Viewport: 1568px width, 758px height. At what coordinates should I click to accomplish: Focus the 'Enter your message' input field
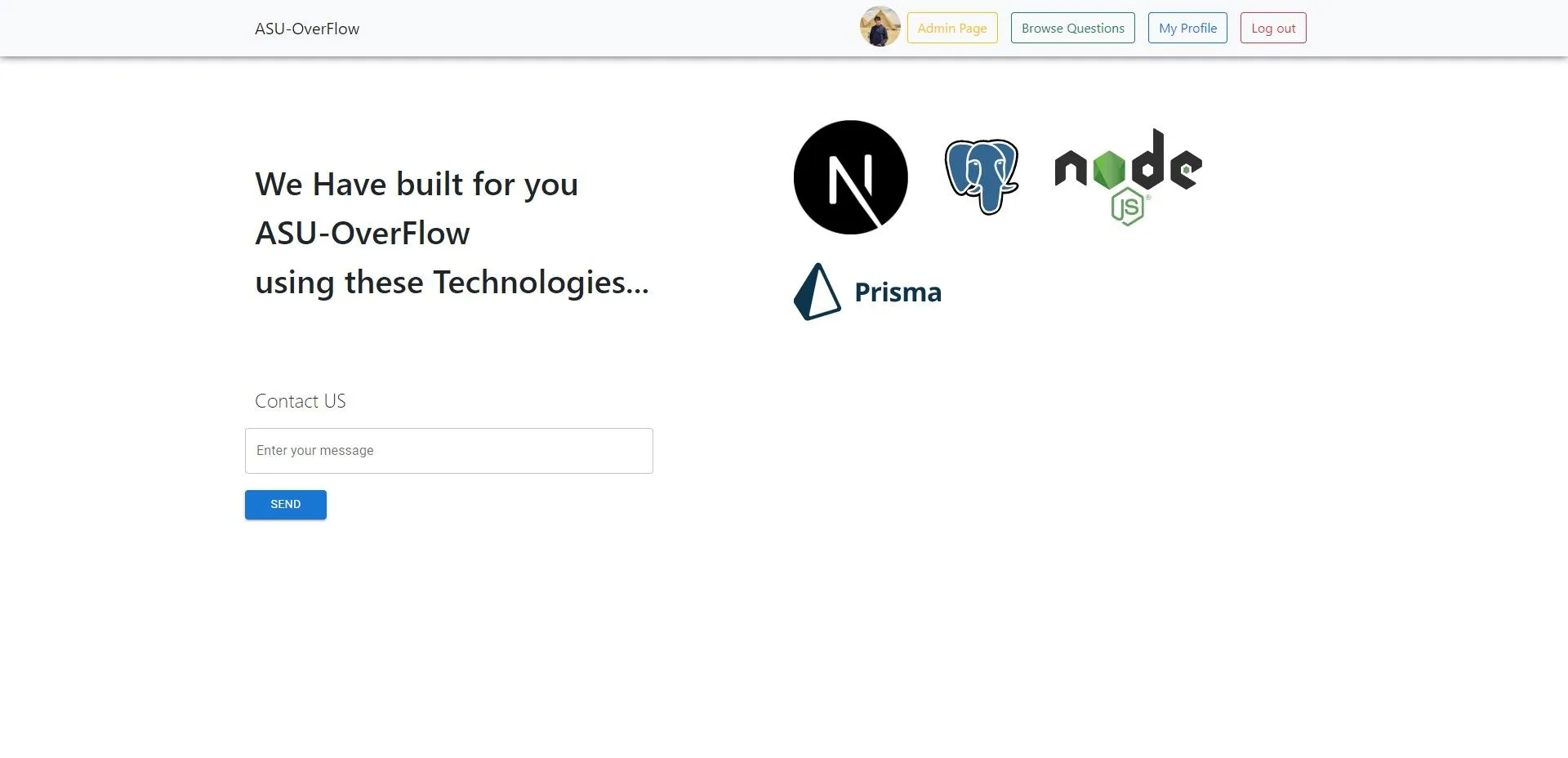(x=448, y=451)
